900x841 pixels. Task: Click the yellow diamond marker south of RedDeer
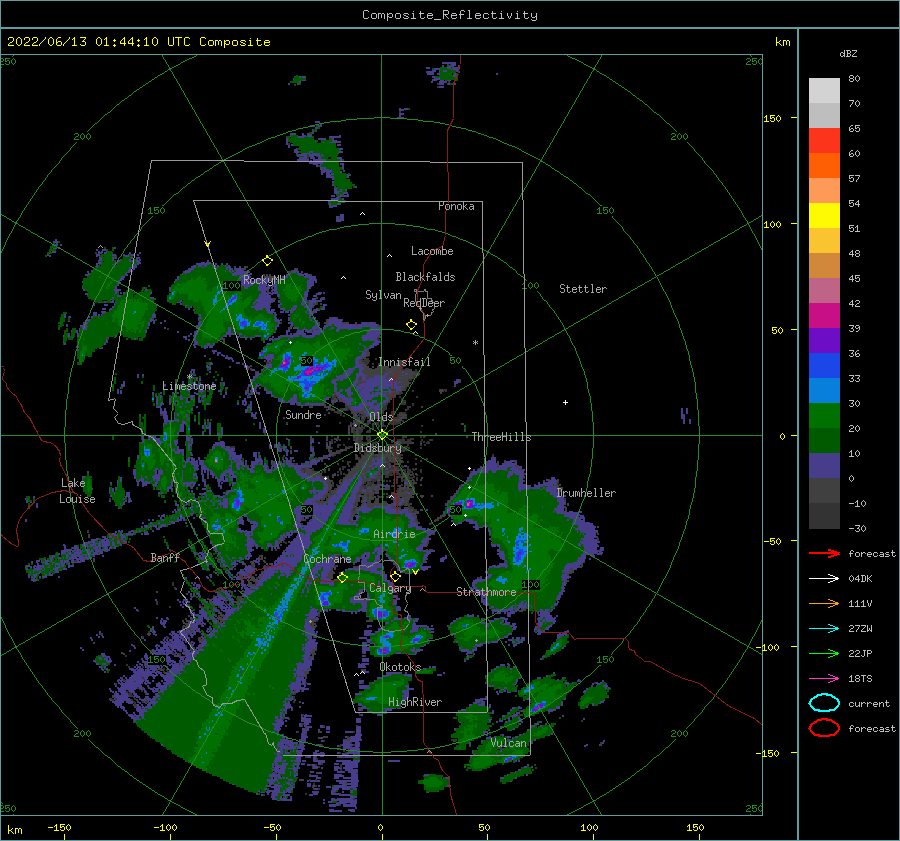[412, 325]
